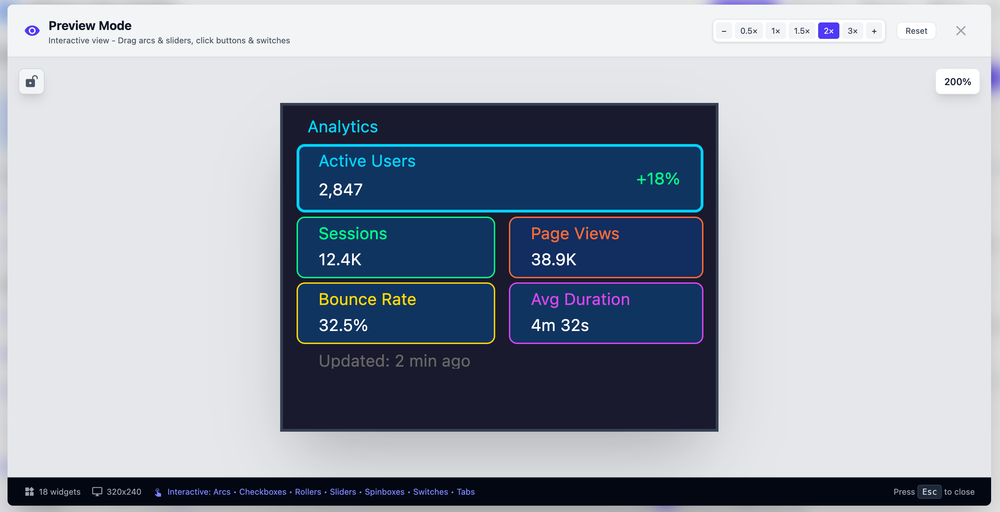Click the 320x240 display size icon
This screenshot has width=1000, height=512.
(97, 492)
